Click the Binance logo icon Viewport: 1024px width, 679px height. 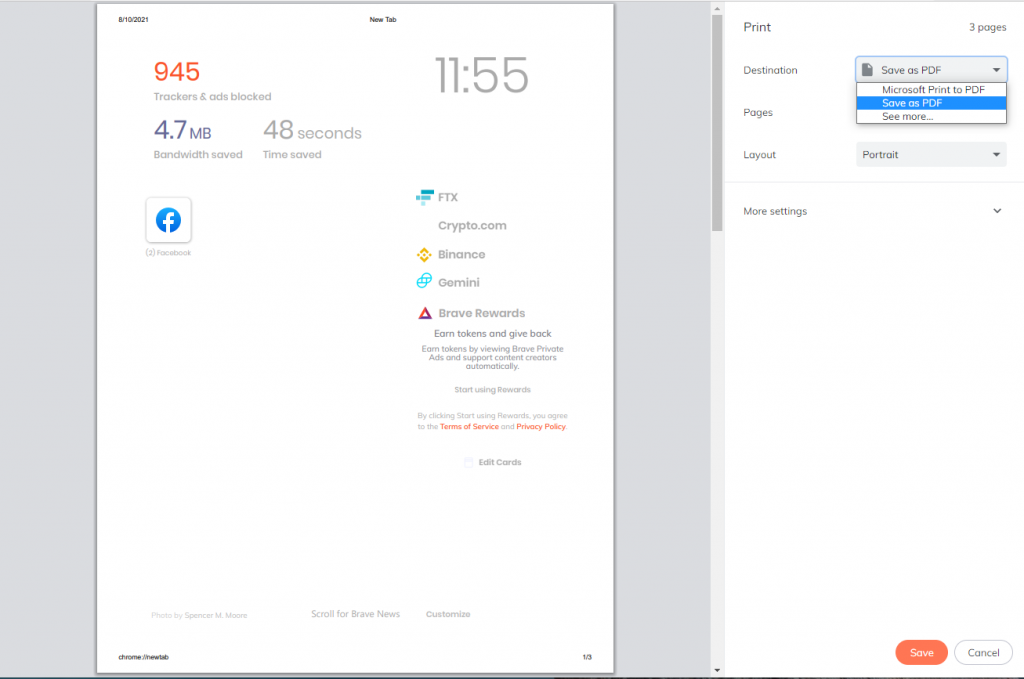point(425,254)
